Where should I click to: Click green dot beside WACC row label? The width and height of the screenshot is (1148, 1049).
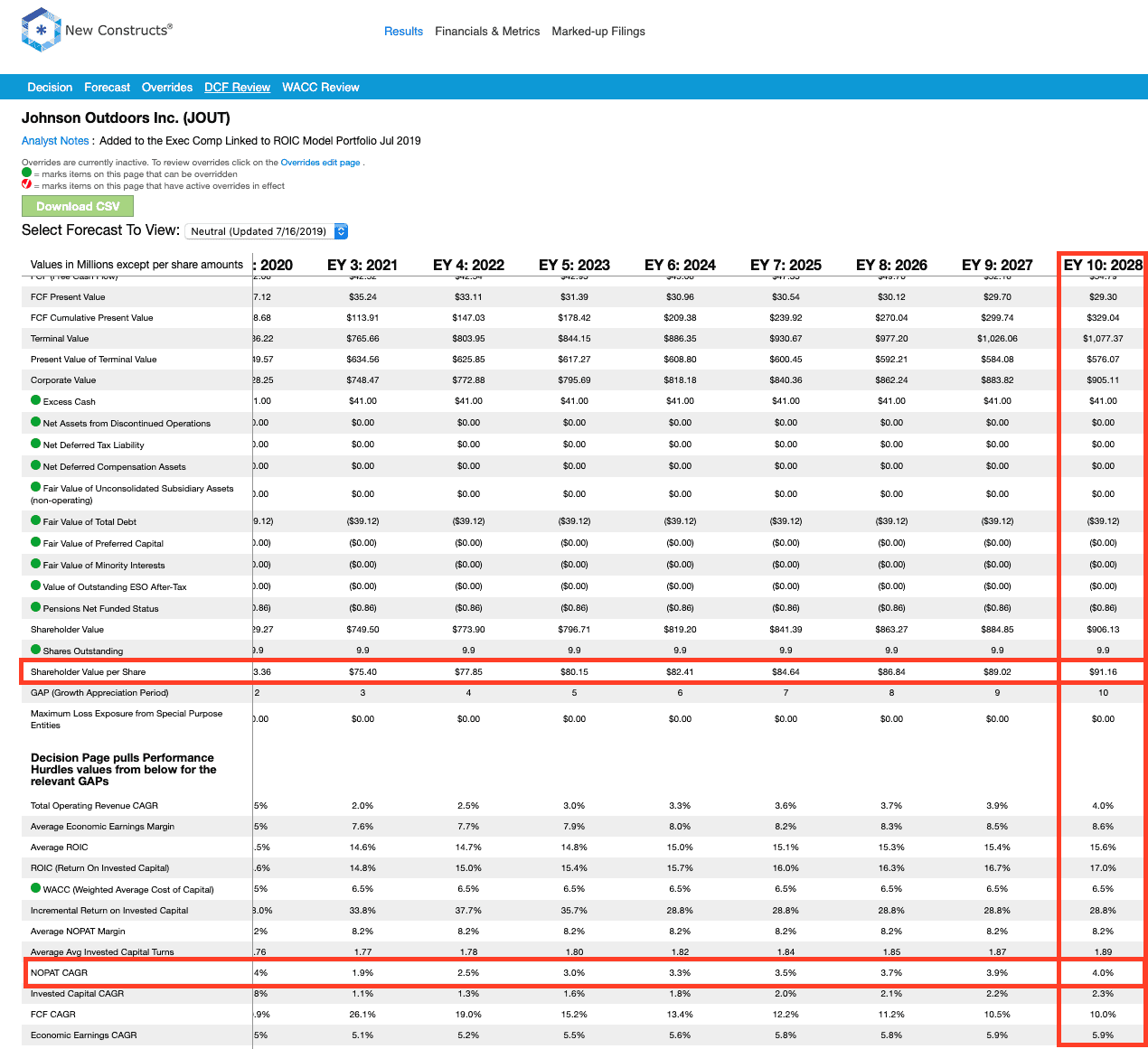(36, 888)
